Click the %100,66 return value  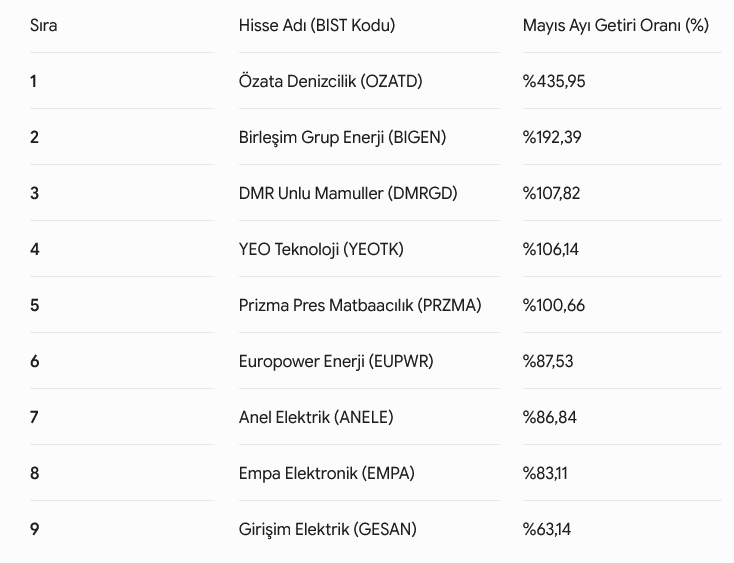coord(554,306)
